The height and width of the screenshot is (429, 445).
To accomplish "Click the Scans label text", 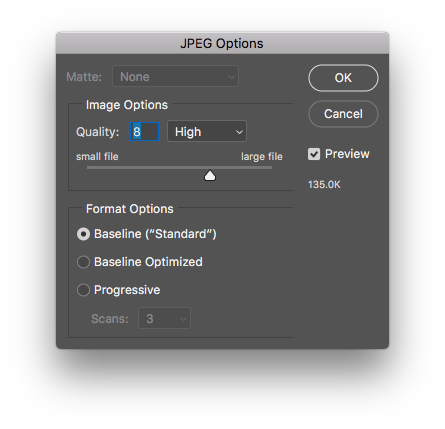I will coord(110,319).
